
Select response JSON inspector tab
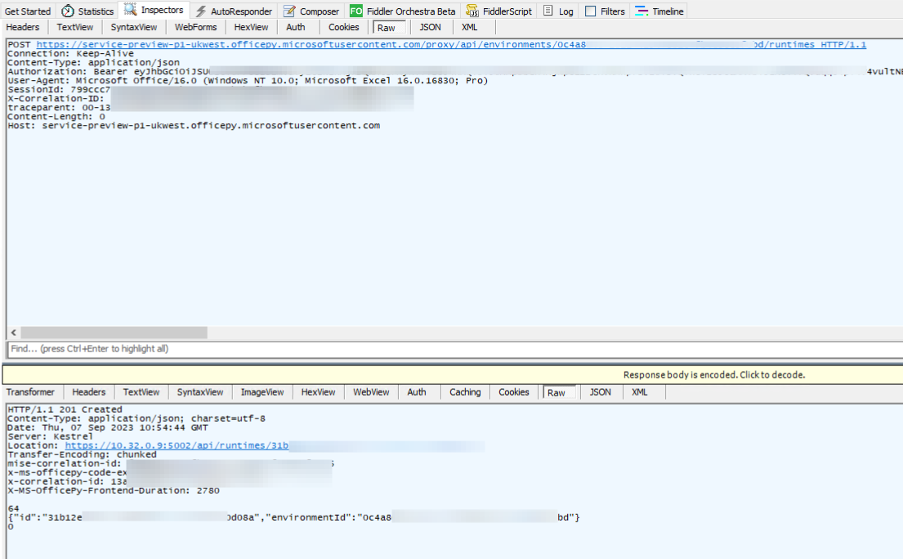pos(600,392)
